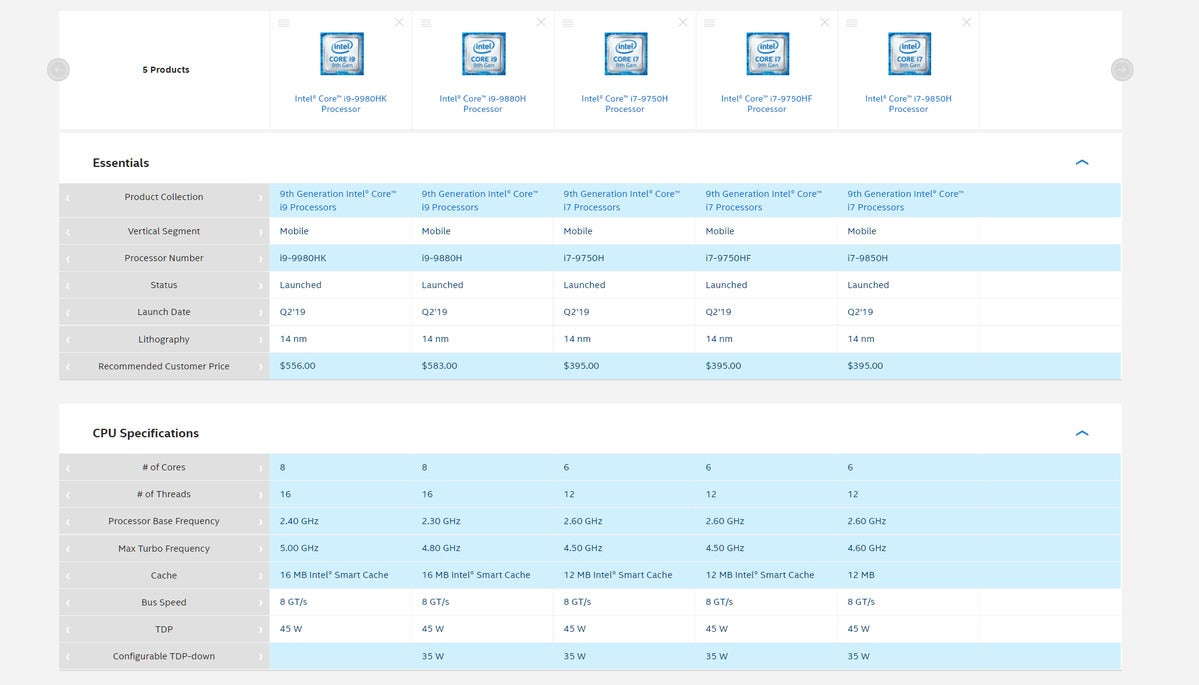Click left arrow on # of Cores row
Image resolution: width=1199 pixels, height=685 pixels.
(x=67, y=468)
